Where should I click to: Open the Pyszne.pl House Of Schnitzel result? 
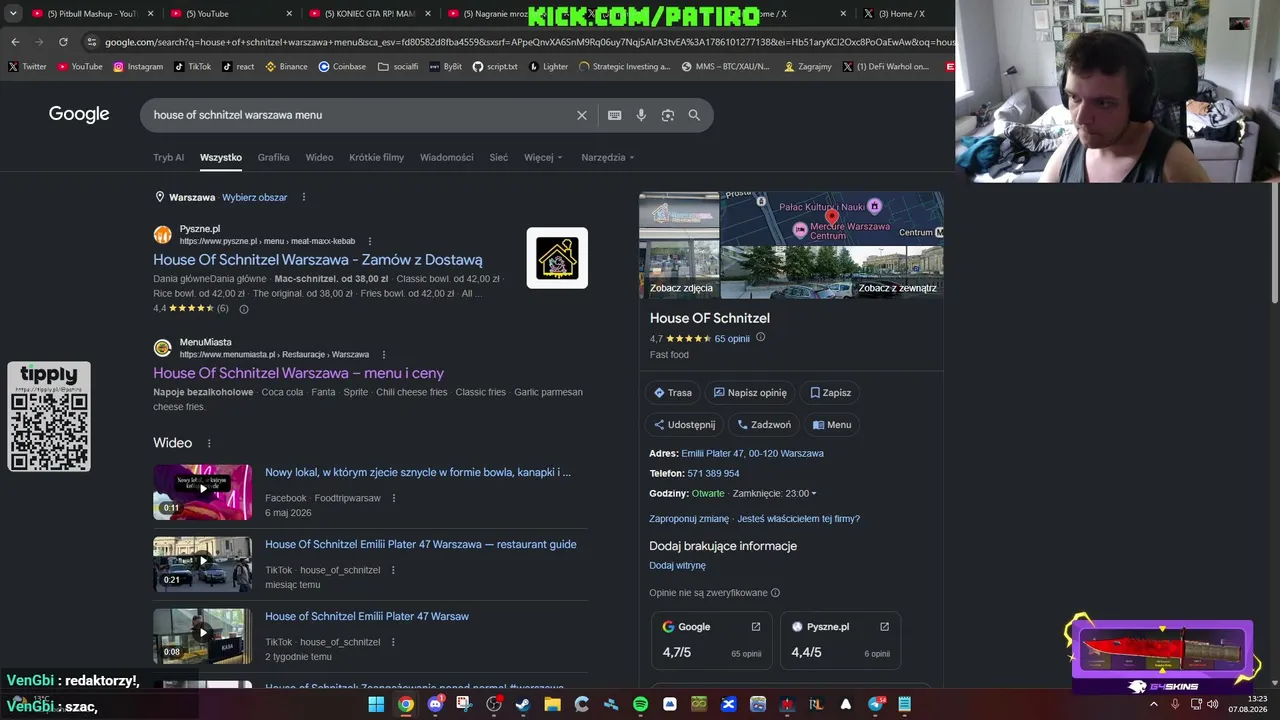coord(318,260)
